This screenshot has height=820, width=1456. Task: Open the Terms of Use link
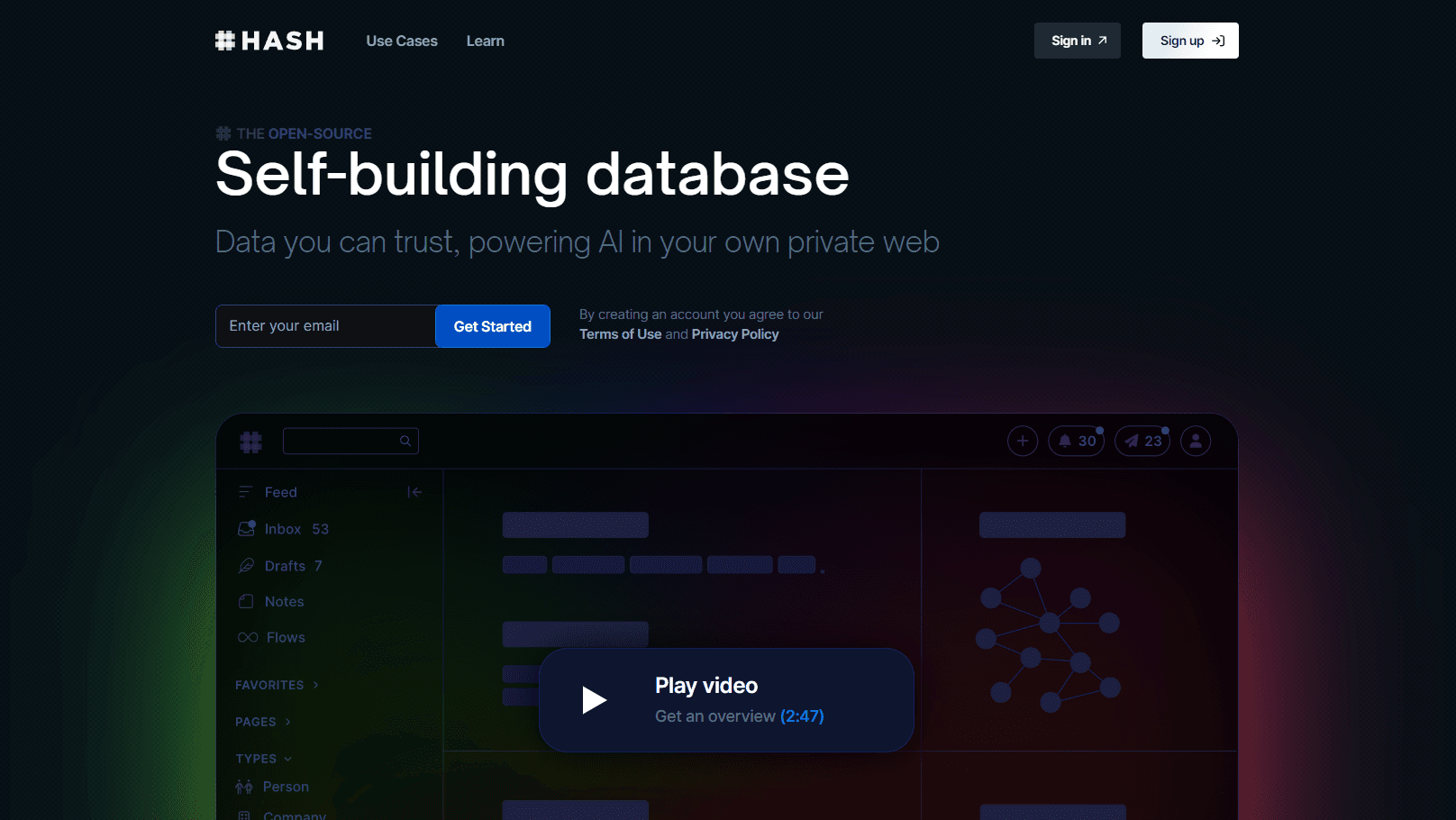[621, 334]
